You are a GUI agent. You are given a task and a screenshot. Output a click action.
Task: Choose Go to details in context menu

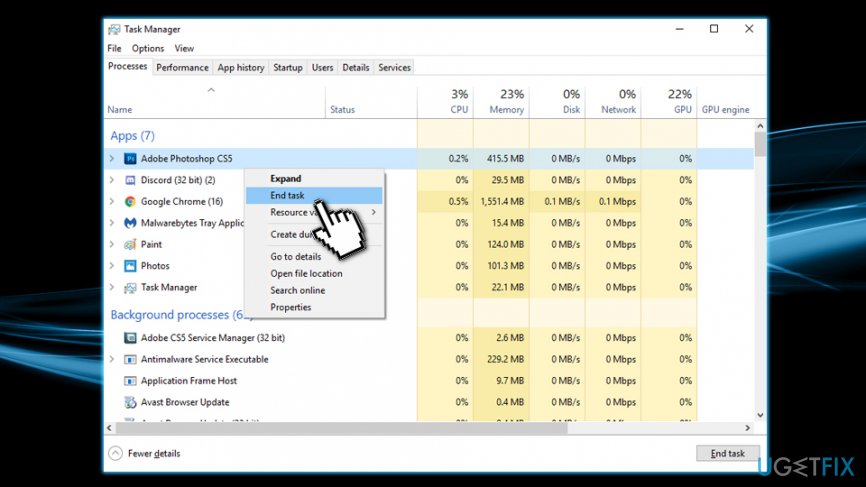pyautogui.click(x=314, y=257)
